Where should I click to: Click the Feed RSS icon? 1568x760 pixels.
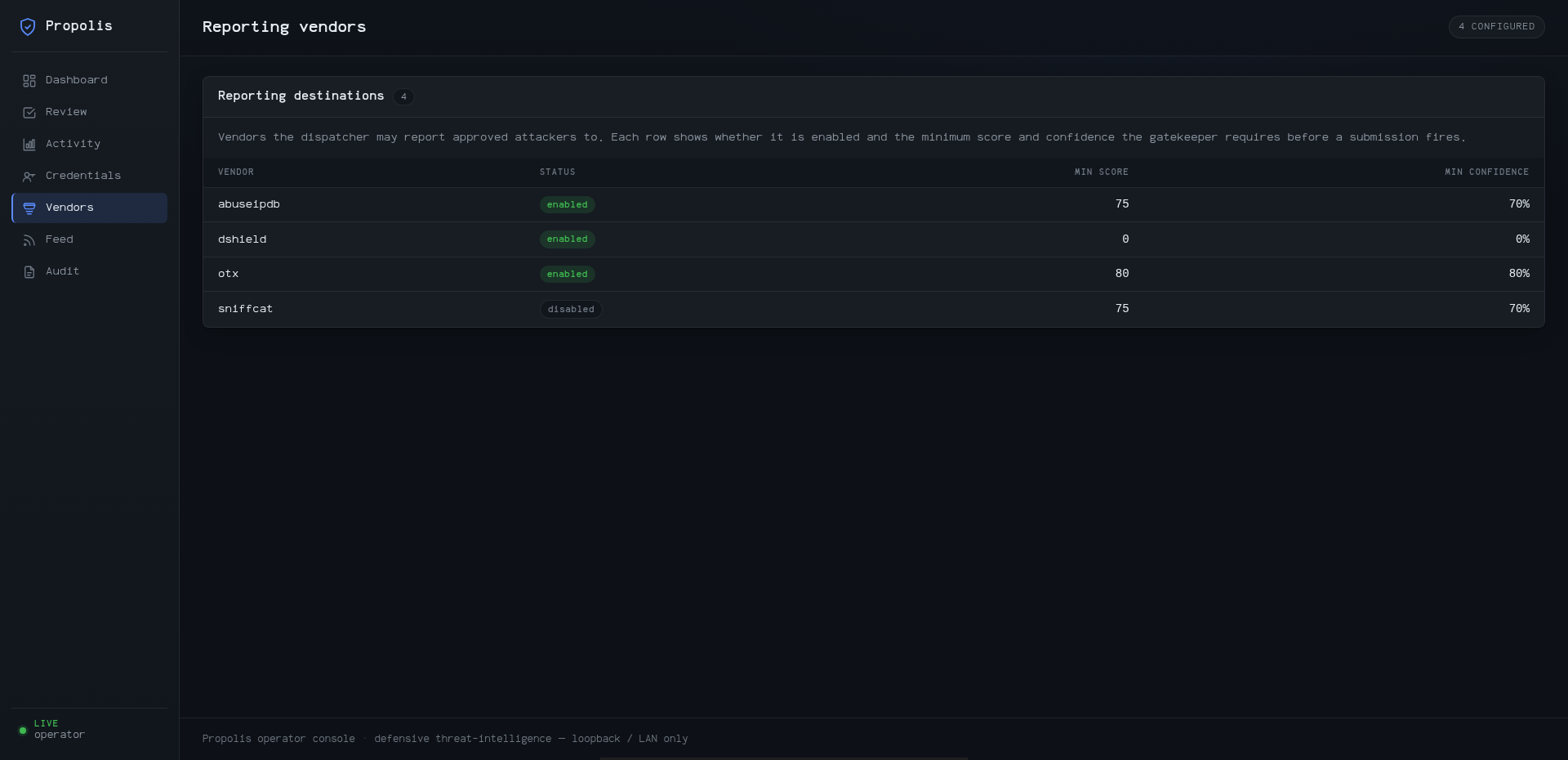(x=29, y=240)
